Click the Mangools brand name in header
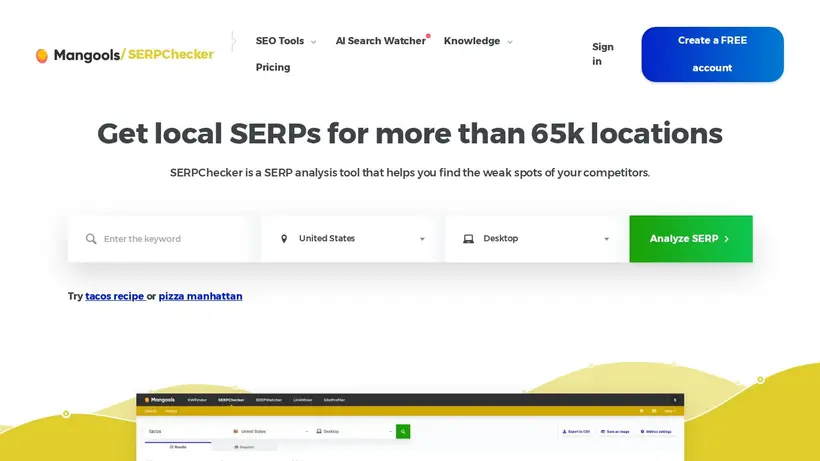This screenshot has width=820, height=461. (x=87, y=55)
